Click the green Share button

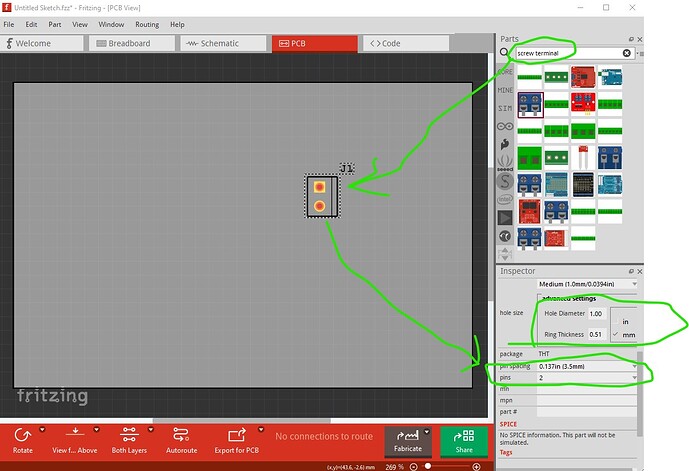coord(464,441)
